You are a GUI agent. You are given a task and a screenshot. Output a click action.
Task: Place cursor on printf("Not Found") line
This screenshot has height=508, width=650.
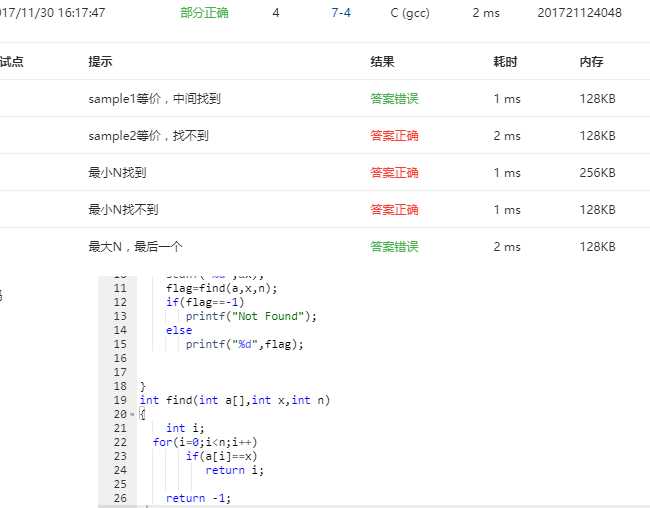point(250,316)
